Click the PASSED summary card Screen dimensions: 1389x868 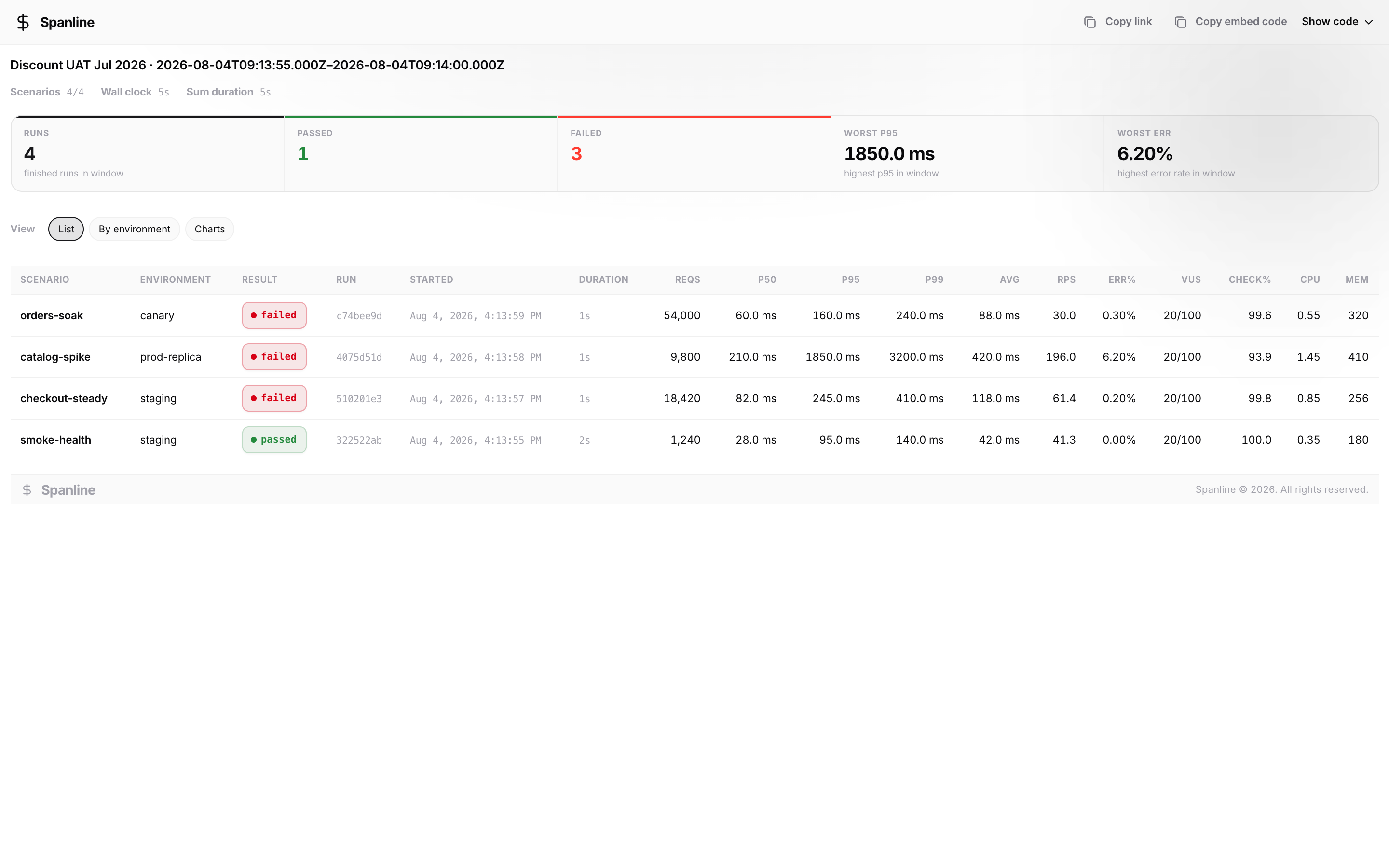[x=421, y=153]
